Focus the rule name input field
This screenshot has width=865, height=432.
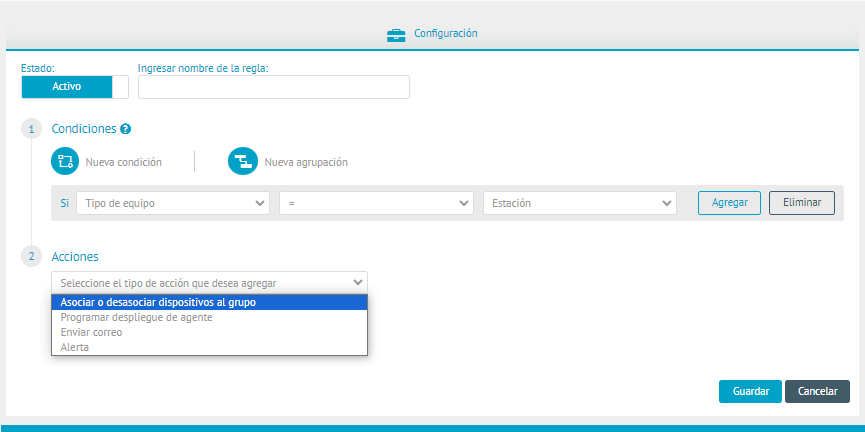click(274, 87)
